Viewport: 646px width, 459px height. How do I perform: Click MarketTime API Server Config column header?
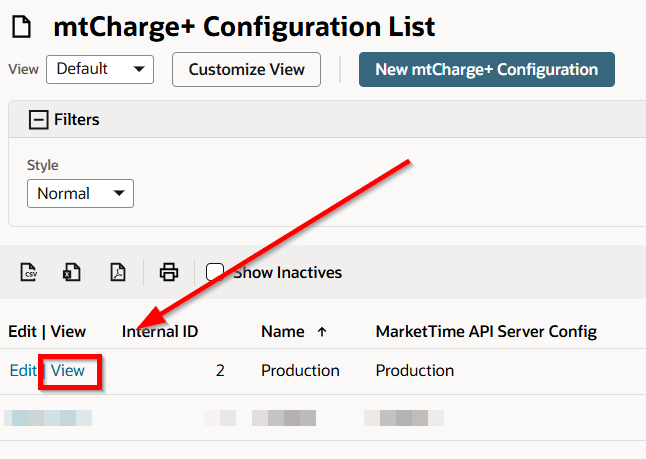(x=486, y=332)
